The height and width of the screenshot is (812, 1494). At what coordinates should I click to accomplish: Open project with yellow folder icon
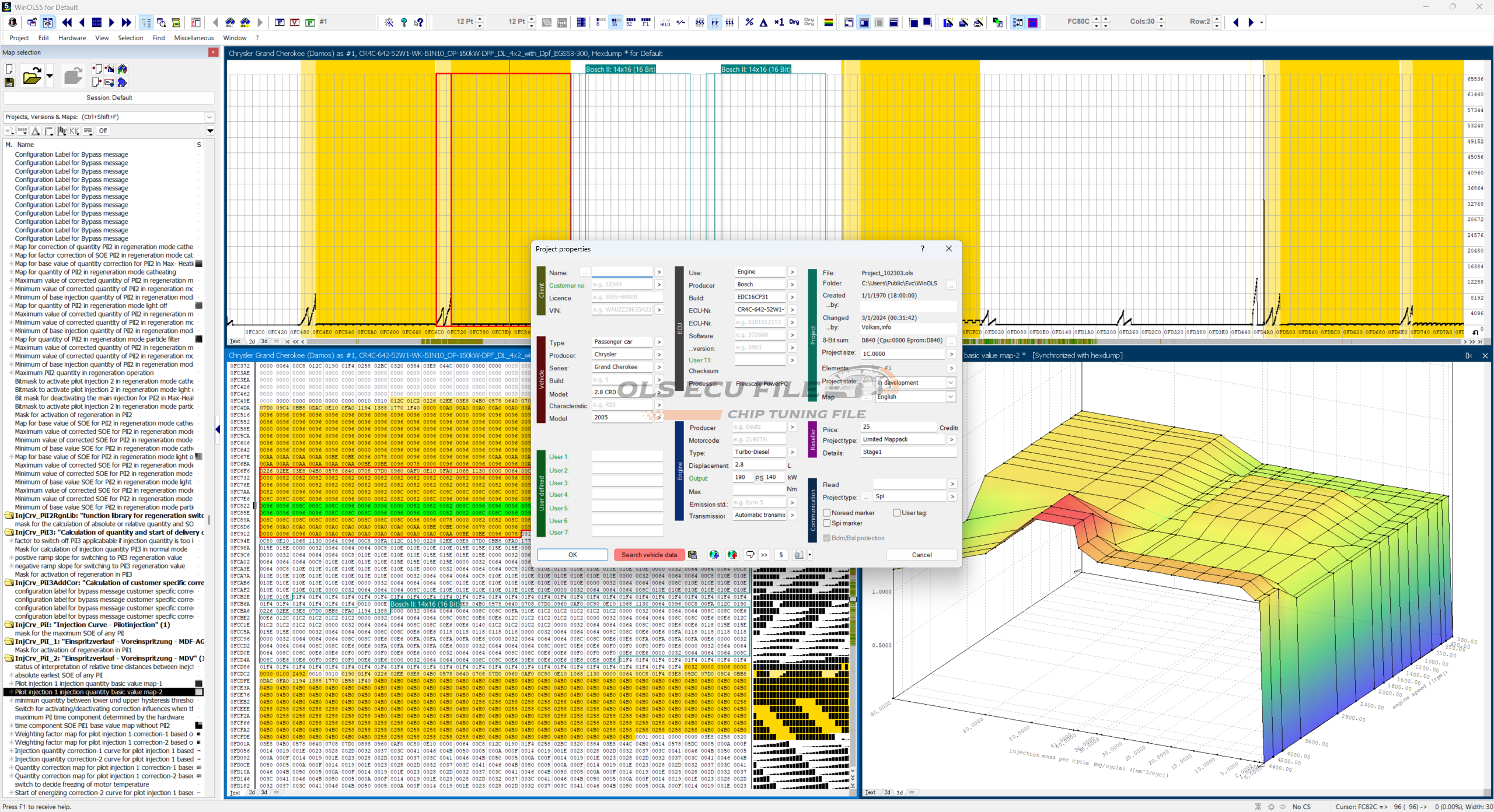coord(32,76)
